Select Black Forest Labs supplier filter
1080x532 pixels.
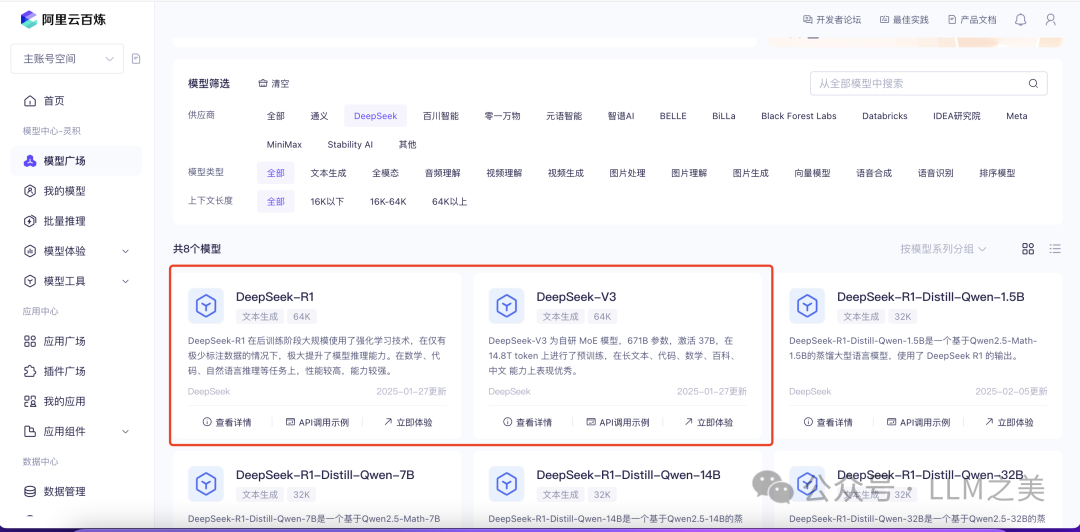click(x=798, y=116)
